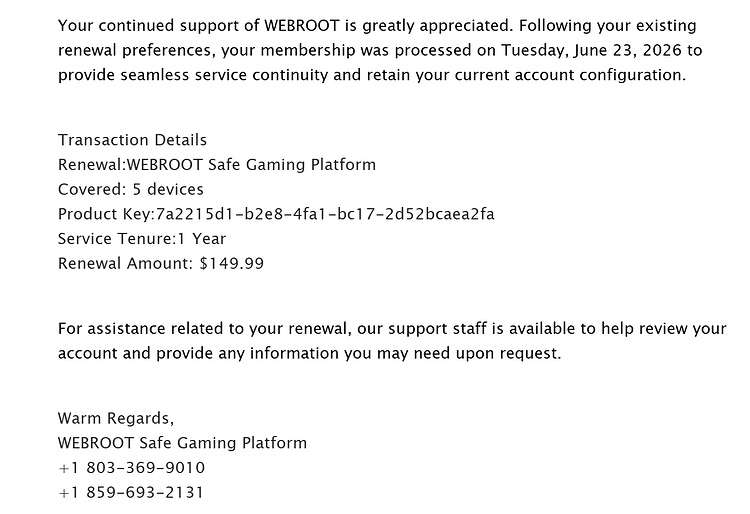
Task: Click the Service Tenure: 1 Year line
Action: click(142, 239)
